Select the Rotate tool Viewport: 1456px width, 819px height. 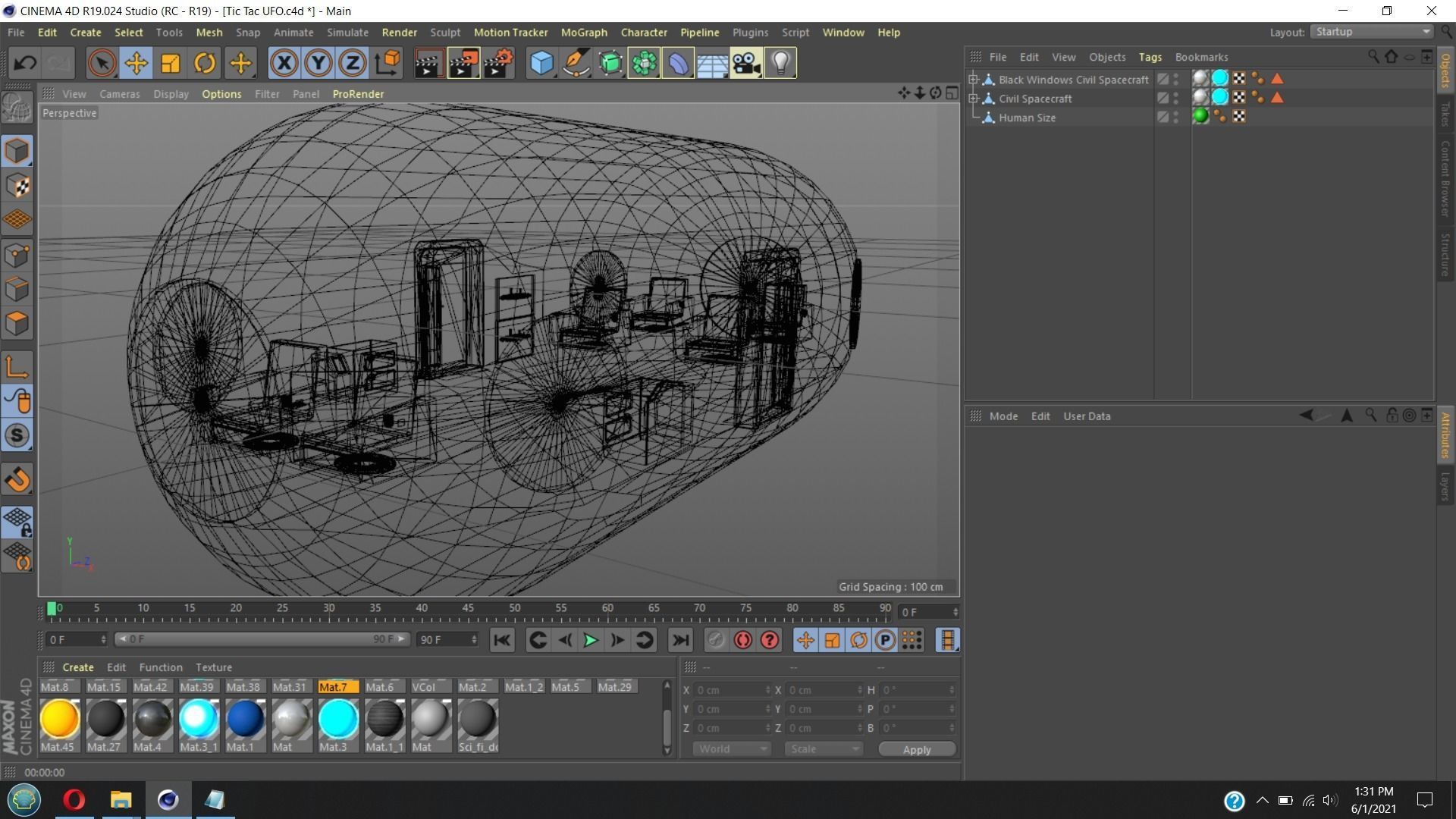point(204,63)
